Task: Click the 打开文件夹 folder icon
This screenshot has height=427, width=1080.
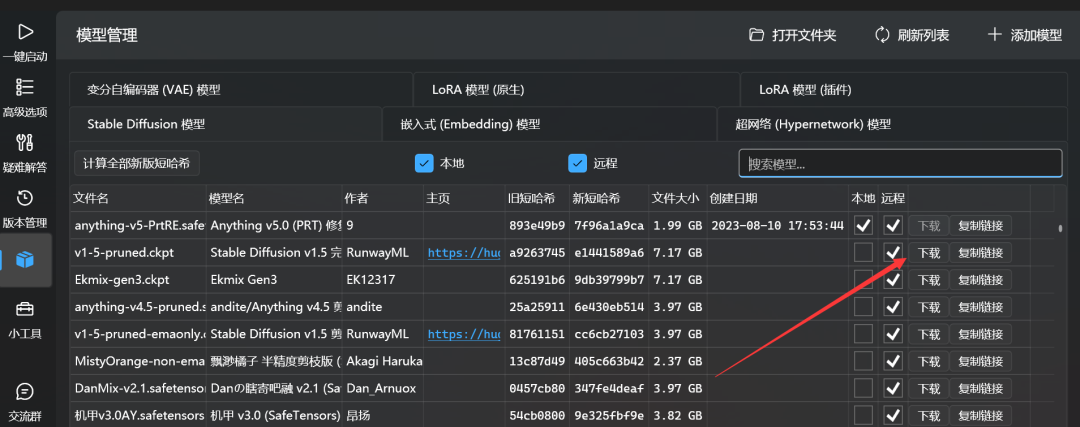Action: [757, 35]
